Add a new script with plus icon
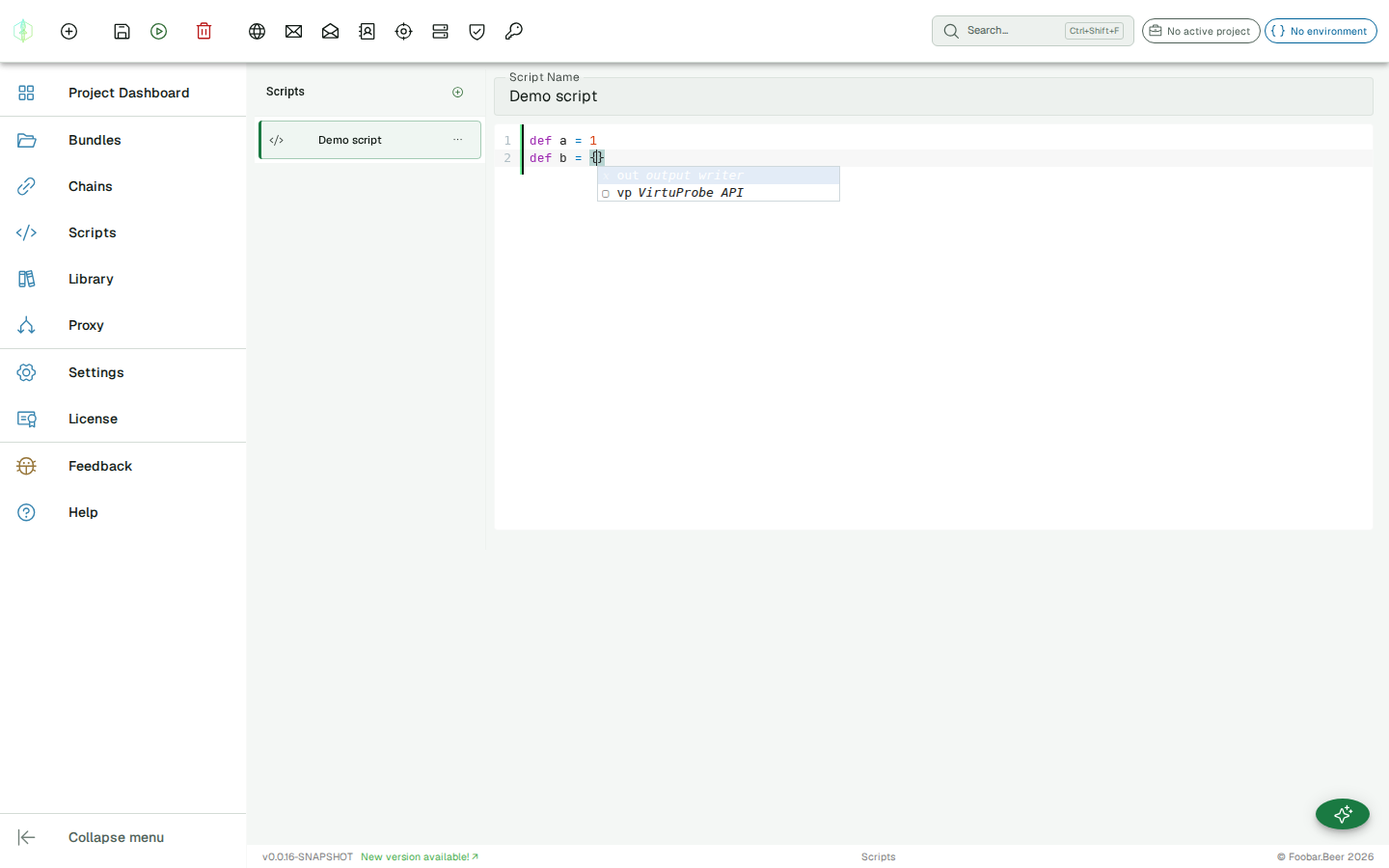 458,92
